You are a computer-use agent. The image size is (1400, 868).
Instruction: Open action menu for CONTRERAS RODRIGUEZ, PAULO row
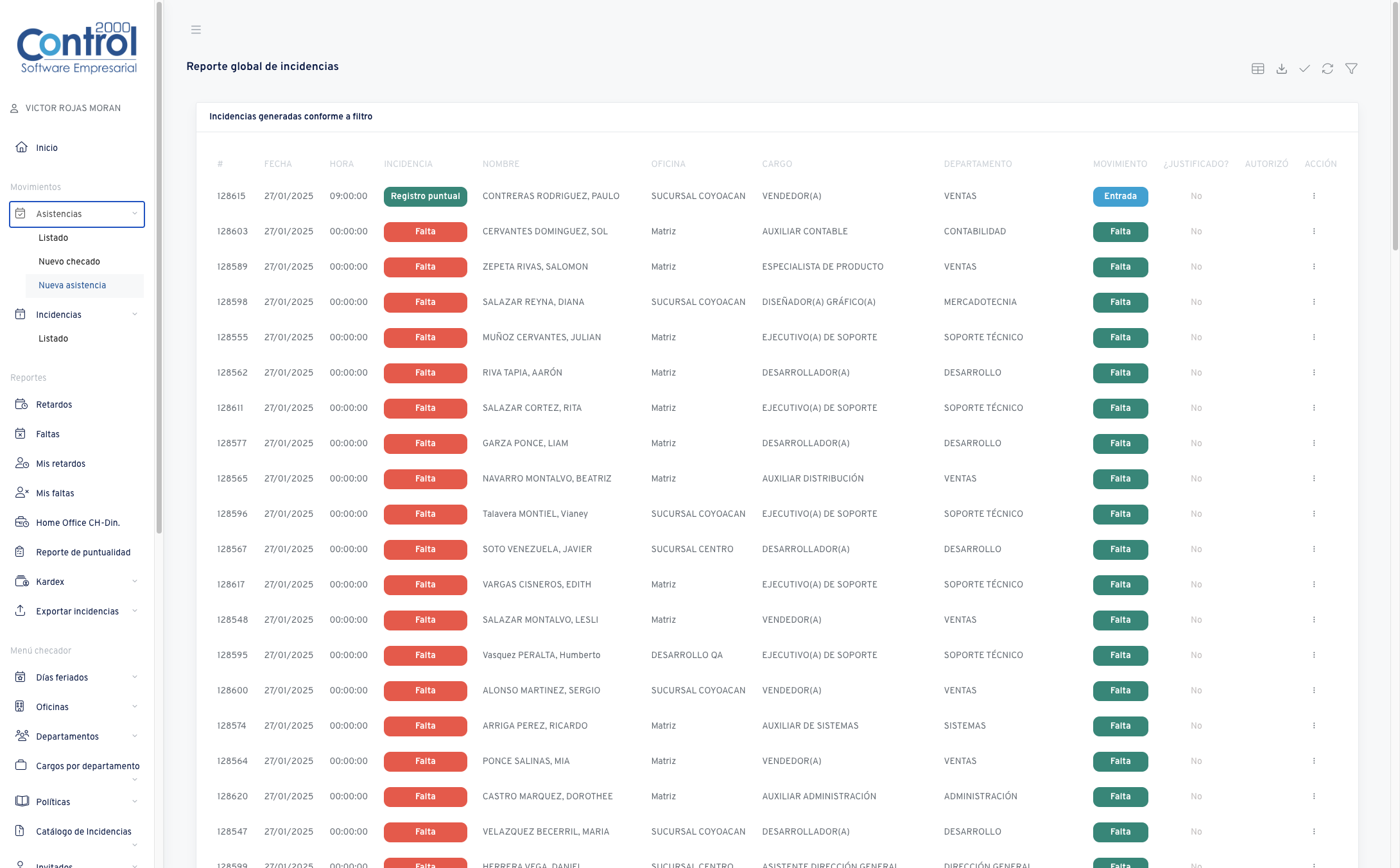(x=1314, y=196)
